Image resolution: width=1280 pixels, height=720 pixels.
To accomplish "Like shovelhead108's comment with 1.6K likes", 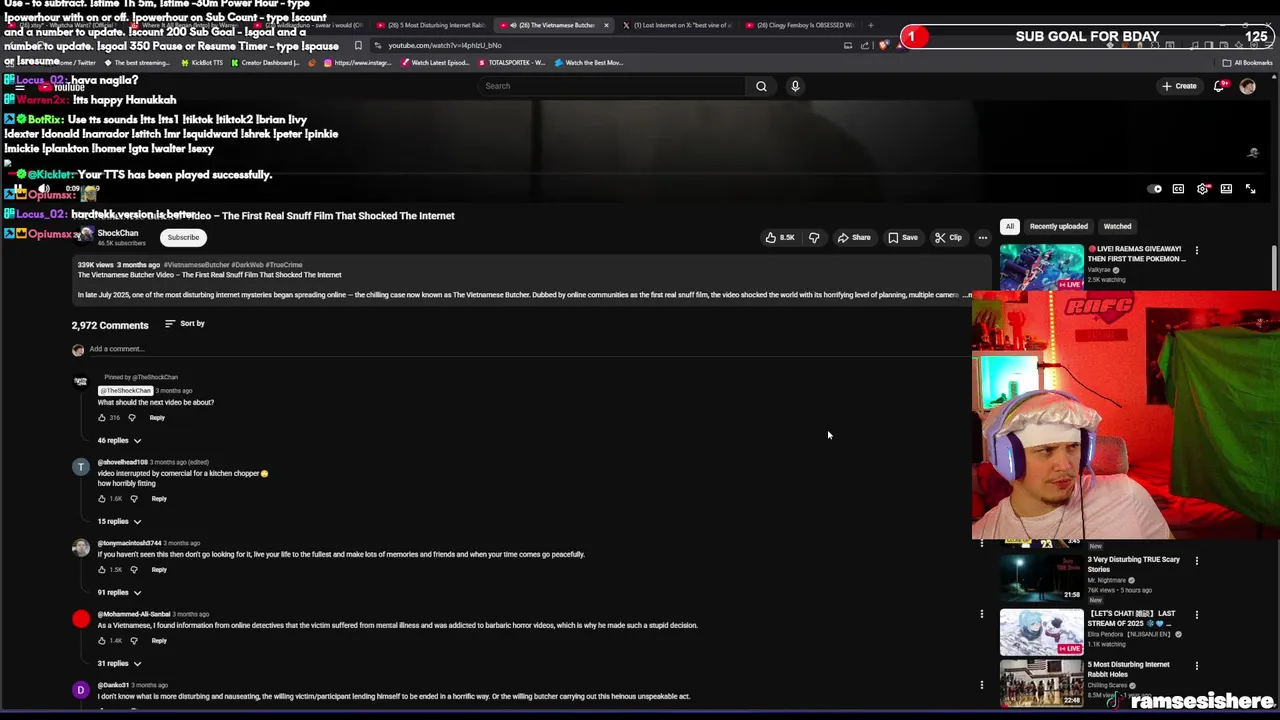I will 102,499.
